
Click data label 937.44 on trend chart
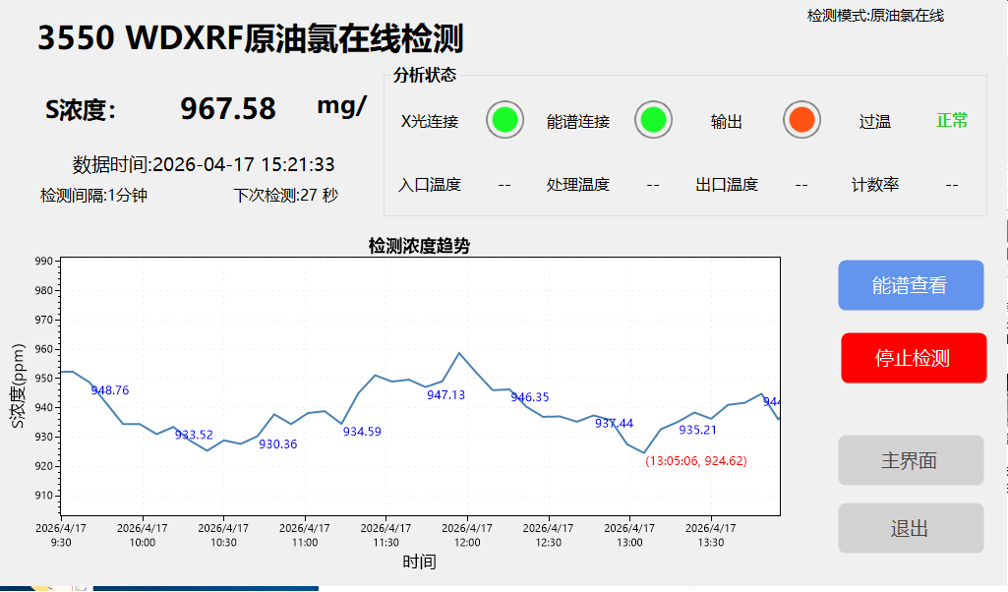pyautogui.click(x=614, y=423)
